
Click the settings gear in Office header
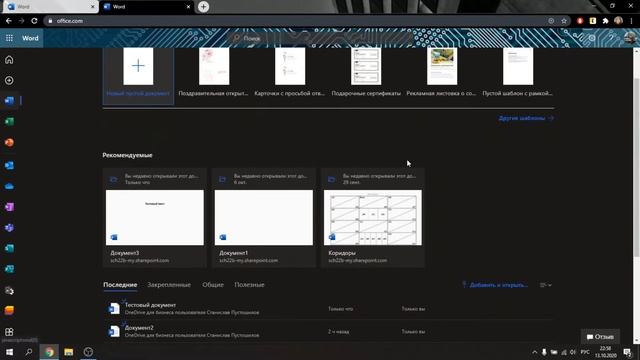592,38
